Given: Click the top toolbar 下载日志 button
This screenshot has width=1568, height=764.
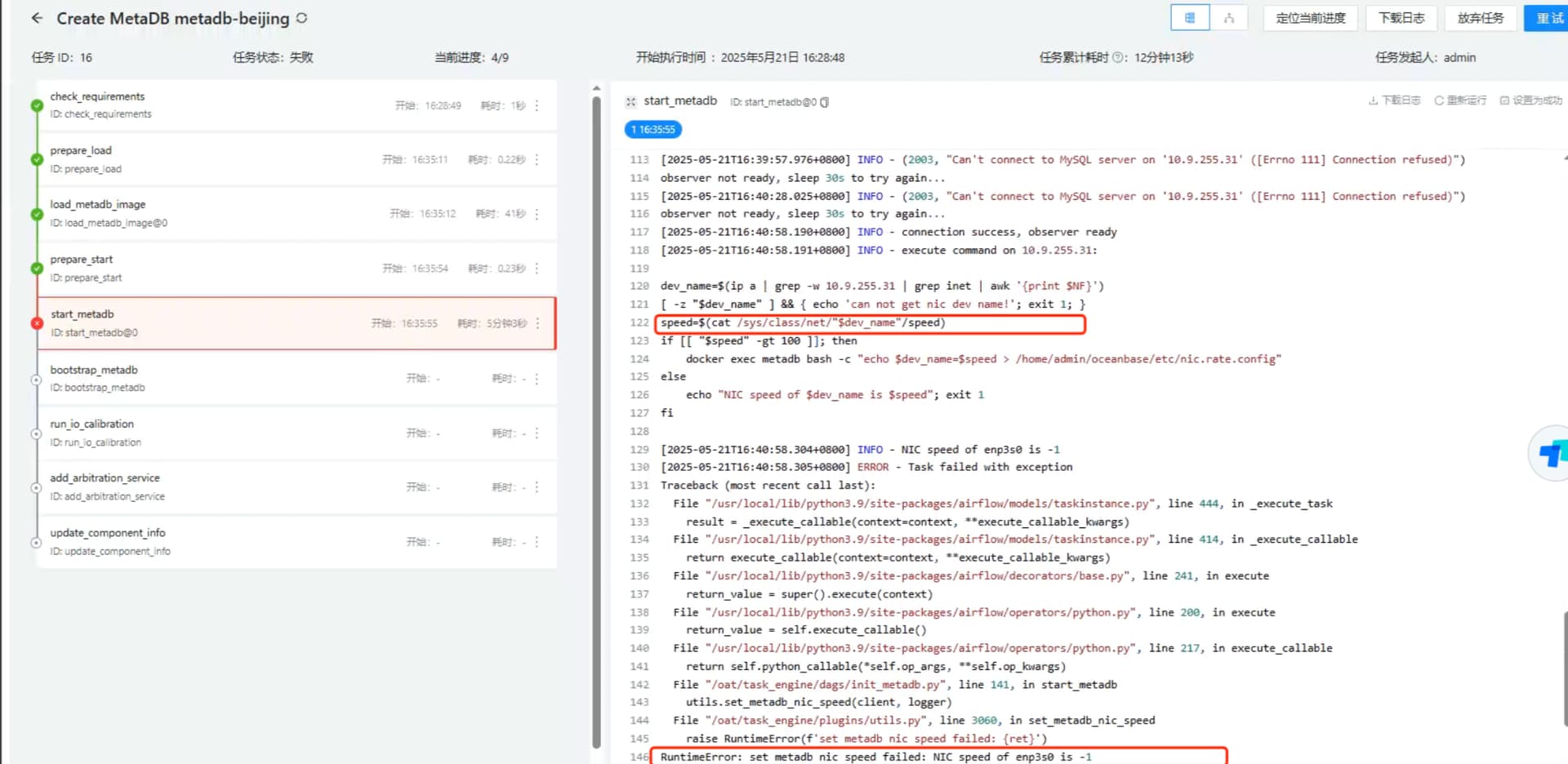Looking at the screenshot, I should click(1401, 18).
